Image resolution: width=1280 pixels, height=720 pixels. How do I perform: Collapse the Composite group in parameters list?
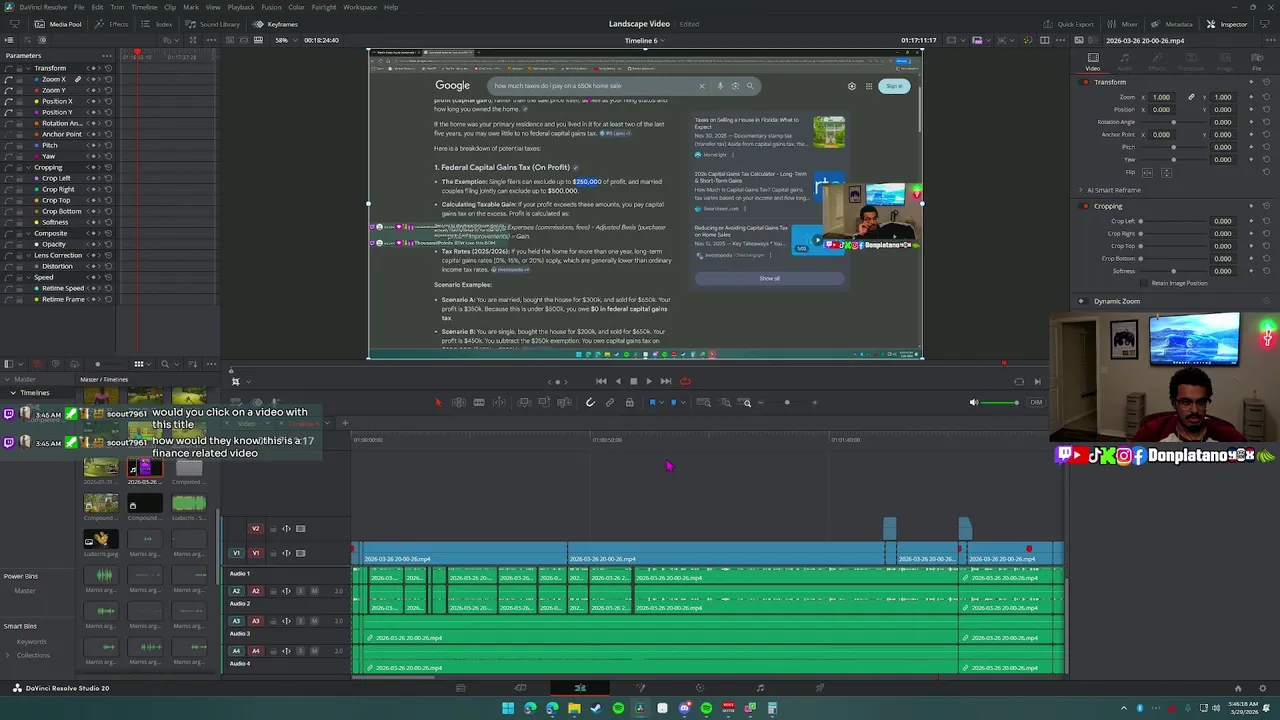29,233
